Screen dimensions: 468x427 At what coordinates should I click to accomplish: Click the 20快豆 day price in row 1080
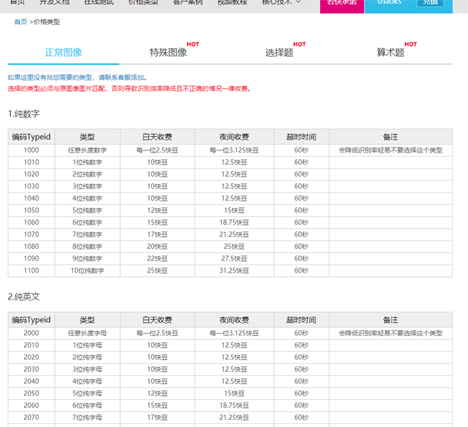157,246
